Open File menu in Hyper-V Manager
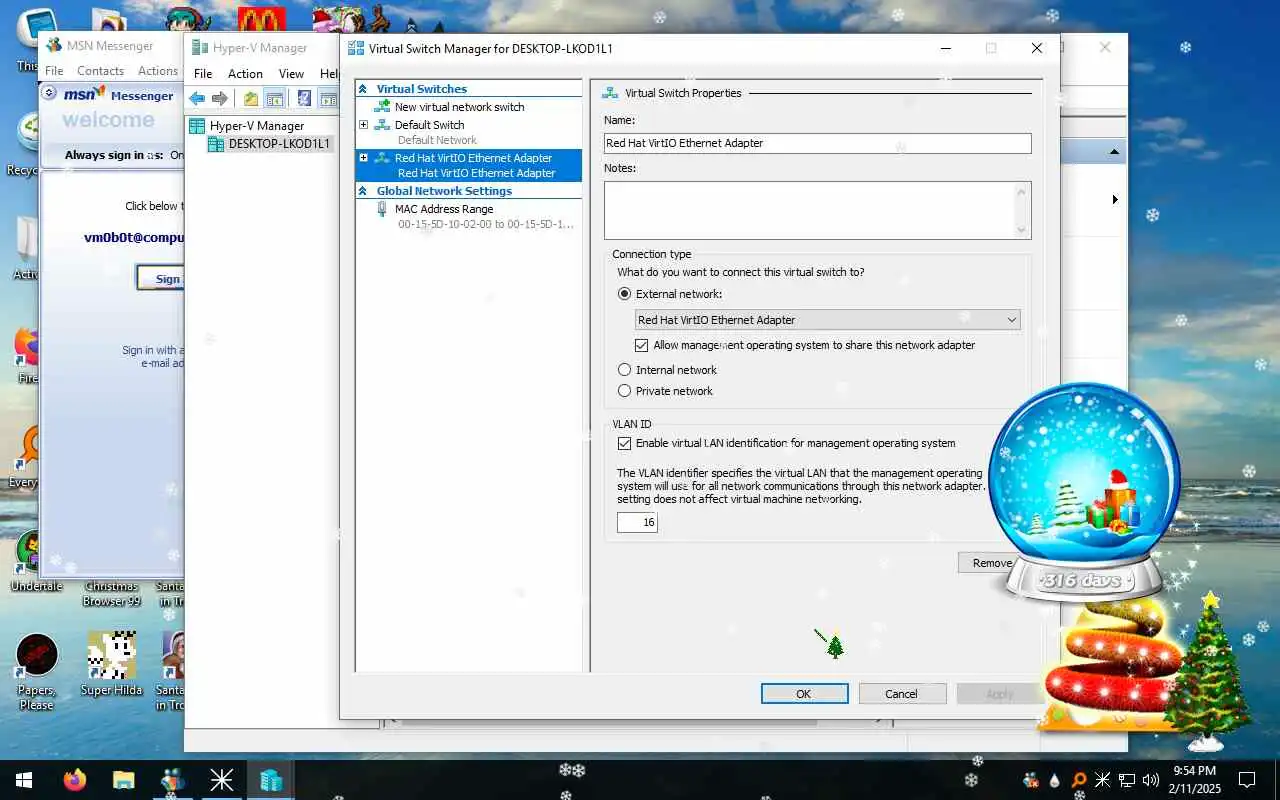 point(203,74)
